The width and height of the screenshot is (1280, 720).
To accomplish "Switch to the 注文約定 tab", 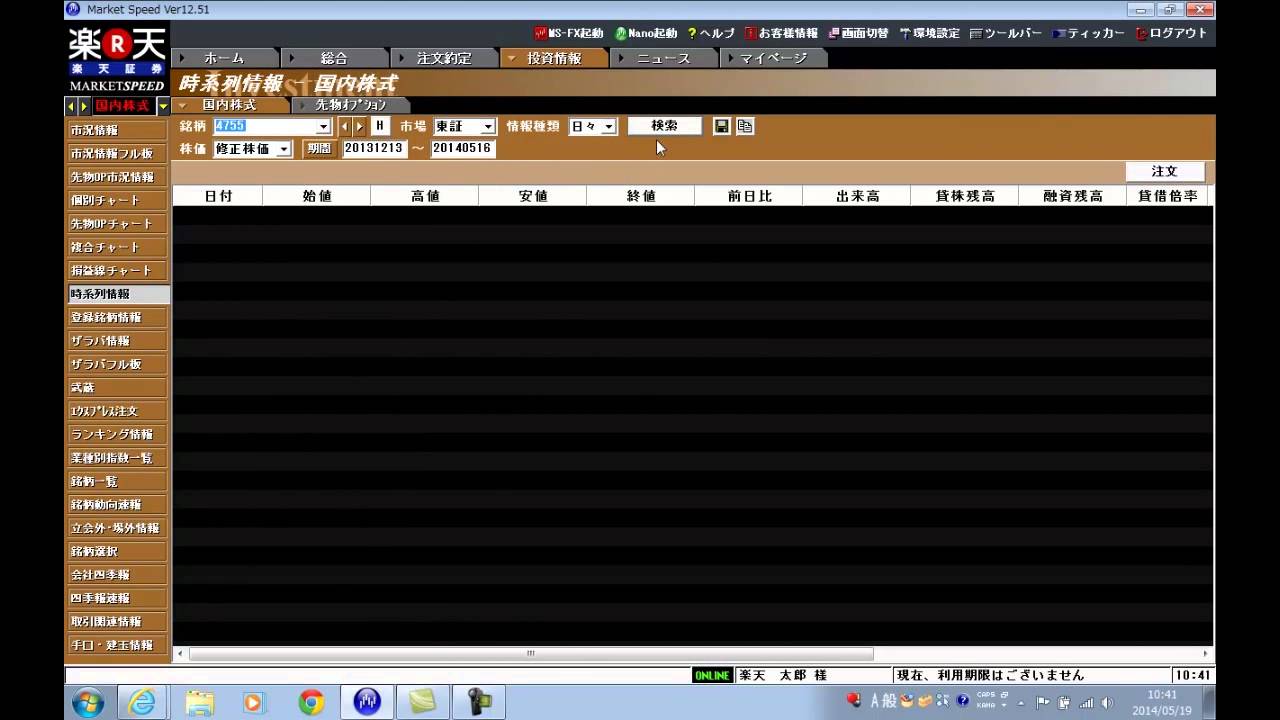I will pos(444,58).
